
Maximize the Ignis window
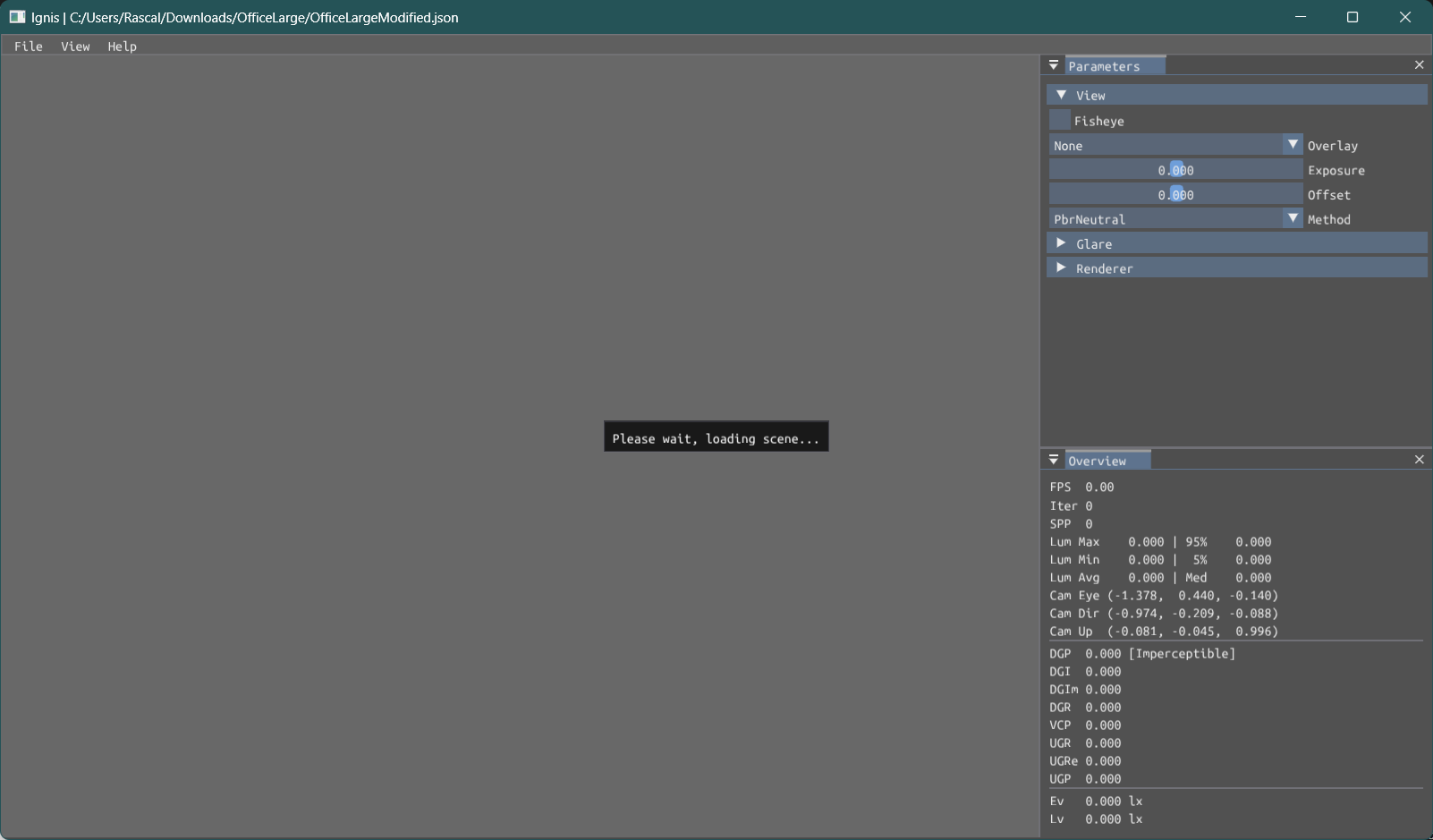pos(1352,17)
